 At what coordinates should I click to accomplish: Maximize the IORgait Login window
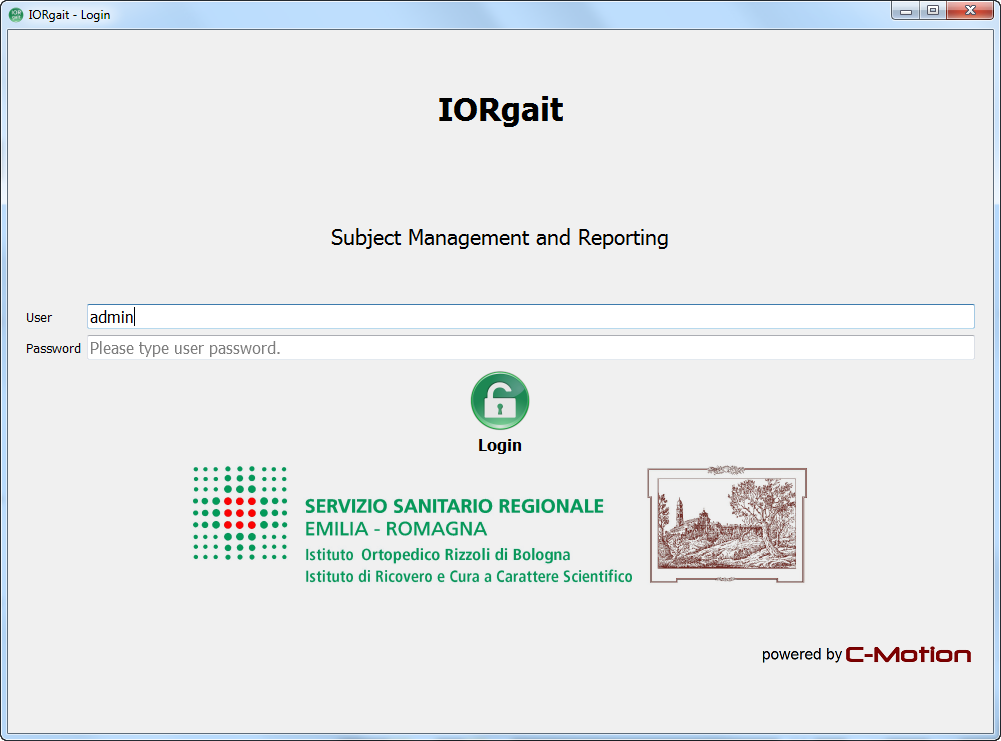933,11
